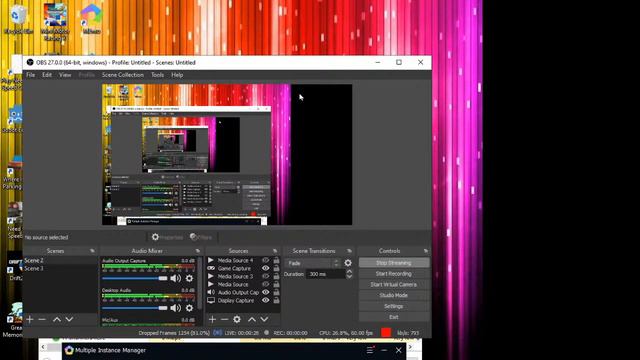Move scene up in Scenes list
Viewport: 640px width, 360px height.
(57, 319)
